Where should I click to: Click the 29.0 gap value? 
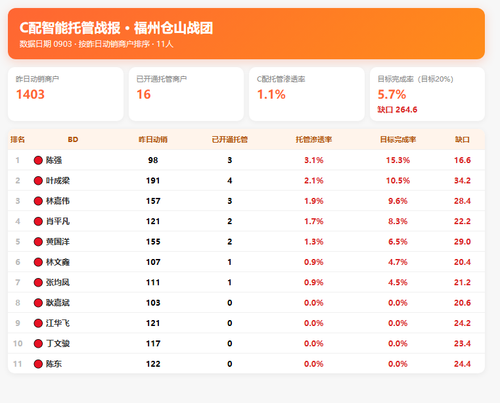462,242
